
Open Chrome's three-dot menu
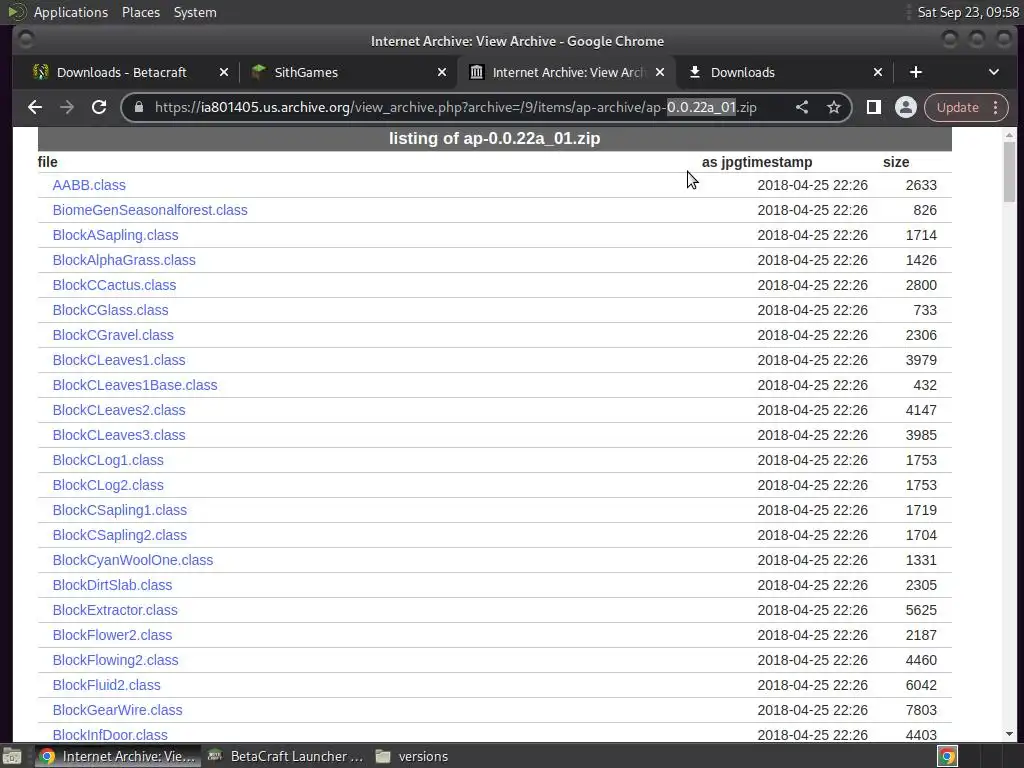(x=995, y=107)
